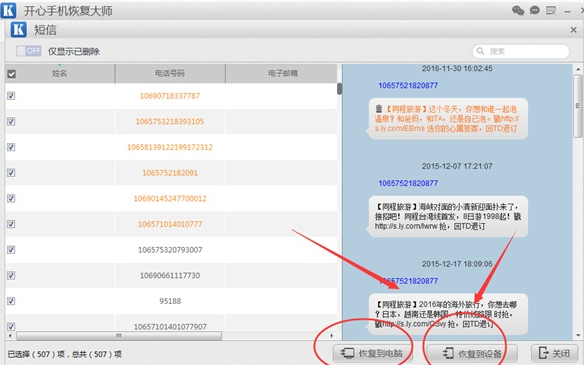This screenshot has width=584, height=365.
Task: Select phone number 10690718337787
Action: 170,96
